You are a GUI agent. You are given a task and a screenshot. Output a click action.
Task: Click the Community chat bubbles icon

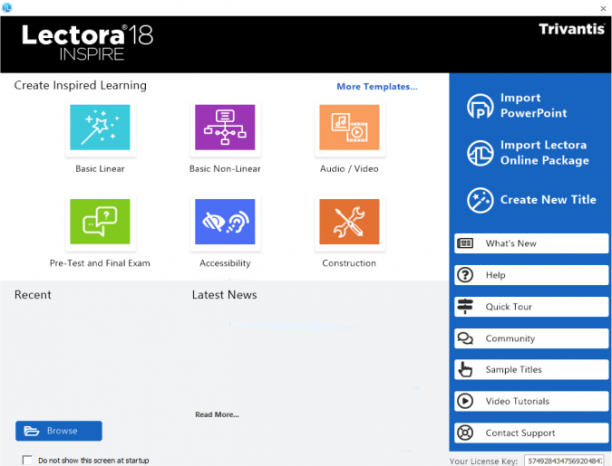coord(465,338)
